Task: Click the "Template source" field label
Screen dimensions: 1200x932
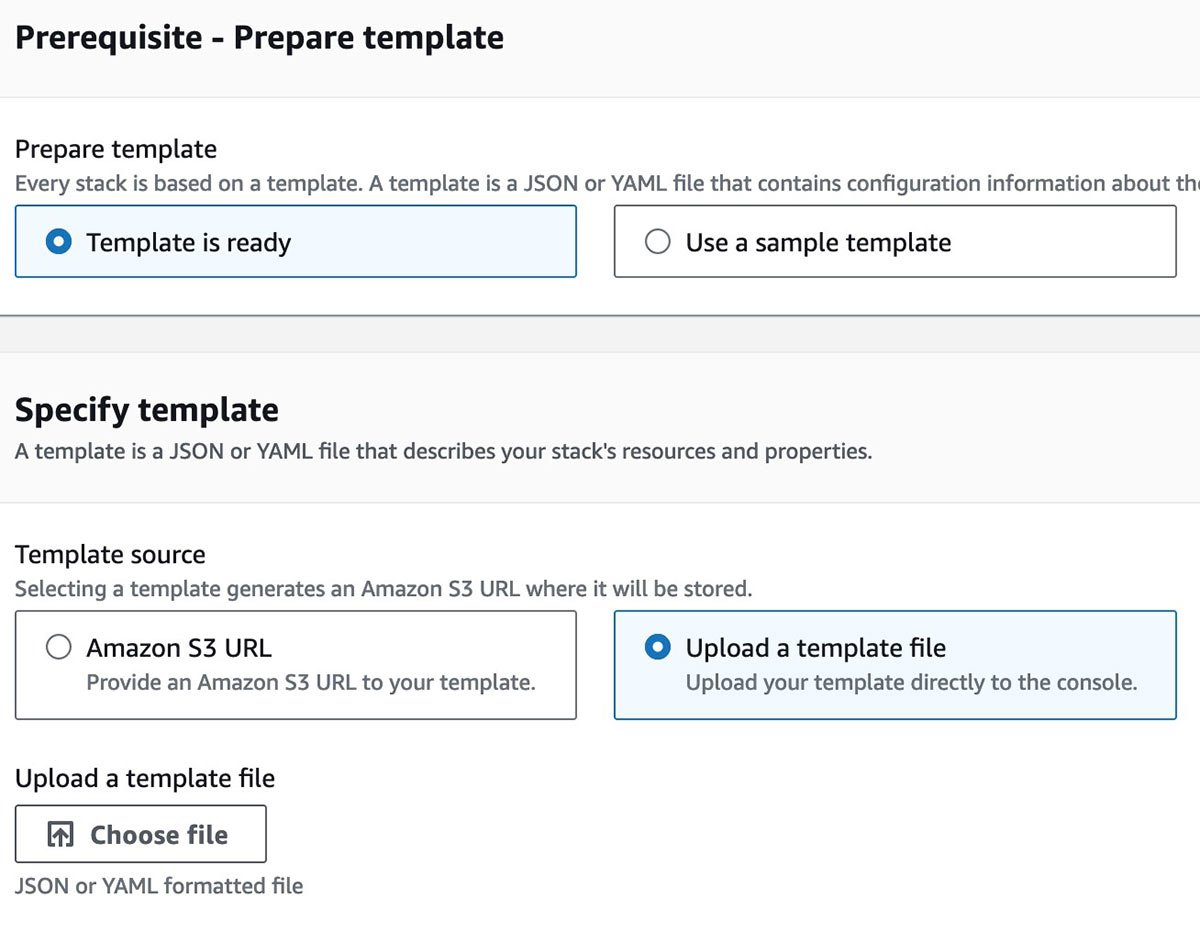Action: coord(110,555)
